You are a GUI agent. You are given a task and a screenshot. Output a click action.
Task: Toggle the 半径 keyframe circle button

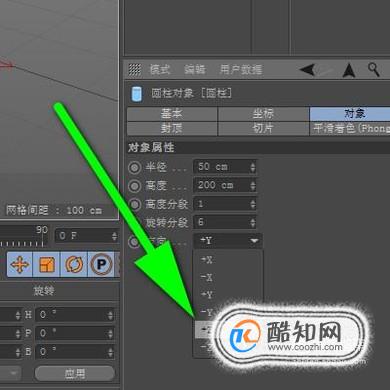point(134,167)
